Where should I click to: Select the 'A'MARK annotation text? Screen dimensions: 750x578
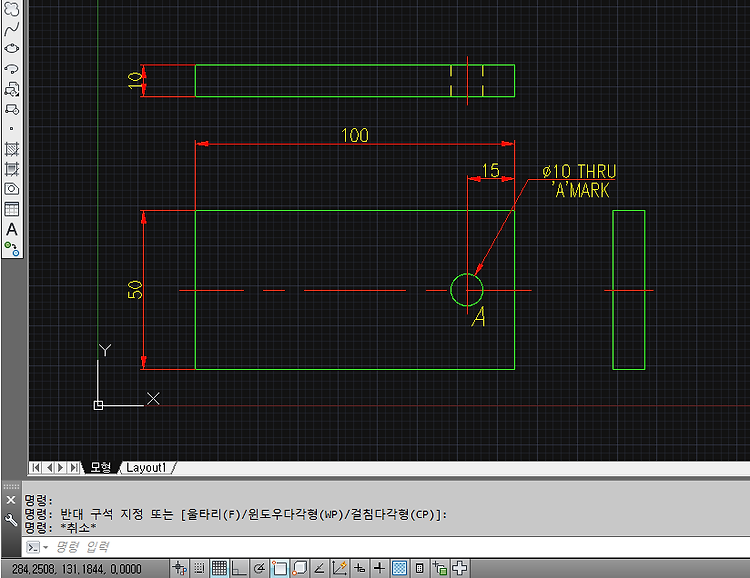[581, 190]
